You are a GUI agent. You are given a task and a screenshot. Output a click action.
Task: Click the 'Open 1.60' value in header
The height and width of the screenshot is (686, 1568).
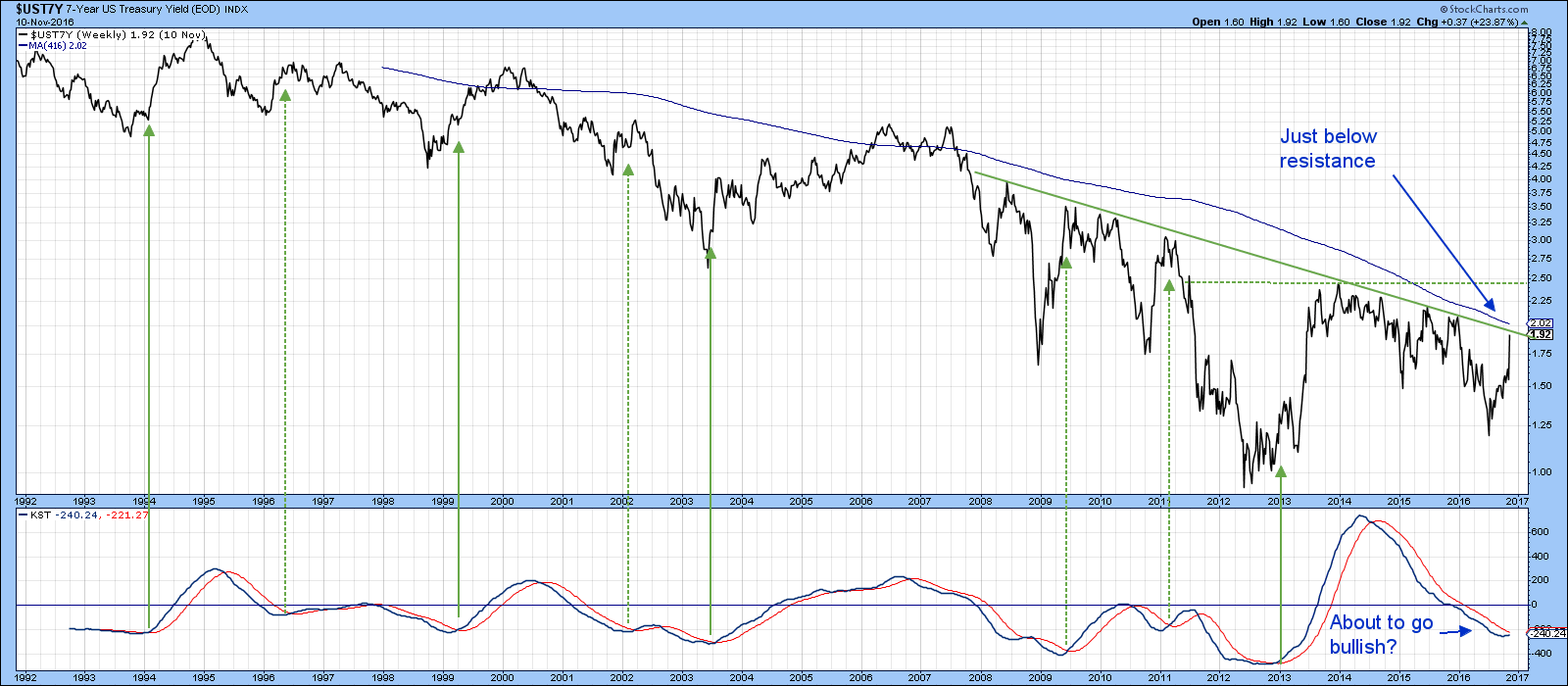[1219, 22]
